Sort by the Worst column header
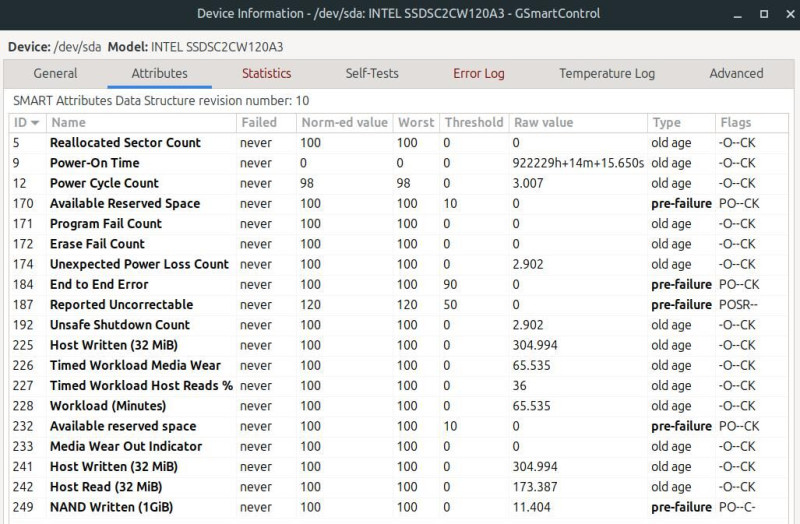The width and height of the screenshot is (800, 524). click(416, 122)
